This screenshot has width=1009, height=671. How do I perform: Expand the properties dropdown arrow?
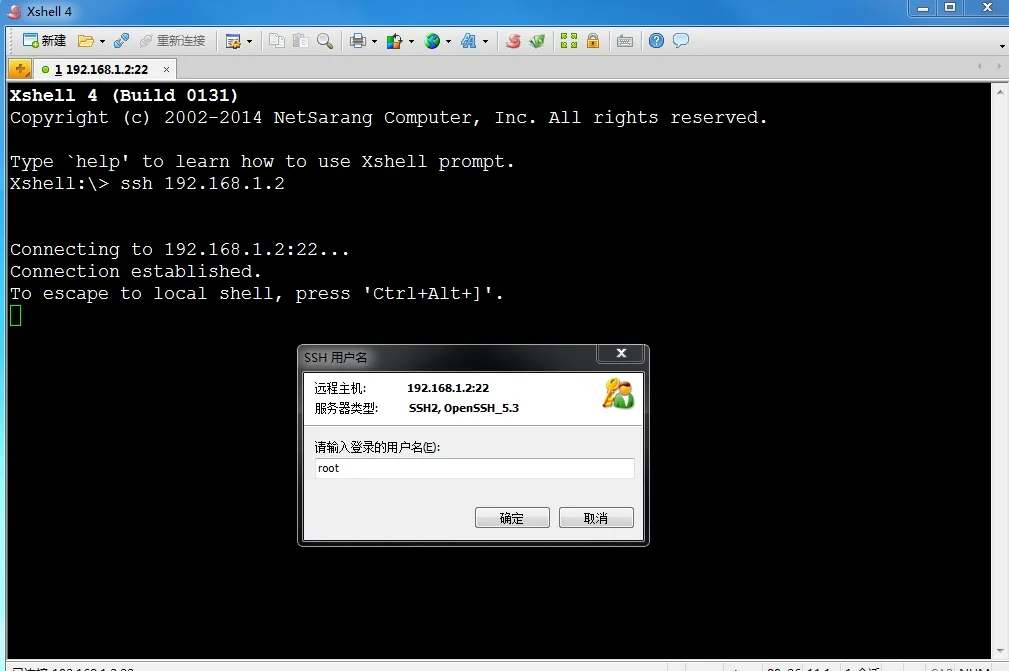(250, 42)
